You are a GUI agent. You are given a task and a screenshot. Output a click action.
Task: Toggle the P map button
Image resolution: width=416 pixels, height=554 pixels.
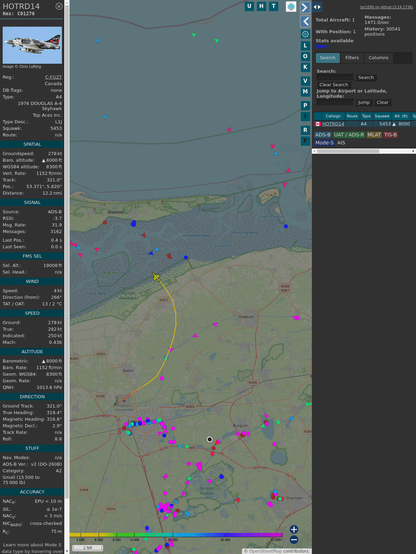tap(305, 105)
